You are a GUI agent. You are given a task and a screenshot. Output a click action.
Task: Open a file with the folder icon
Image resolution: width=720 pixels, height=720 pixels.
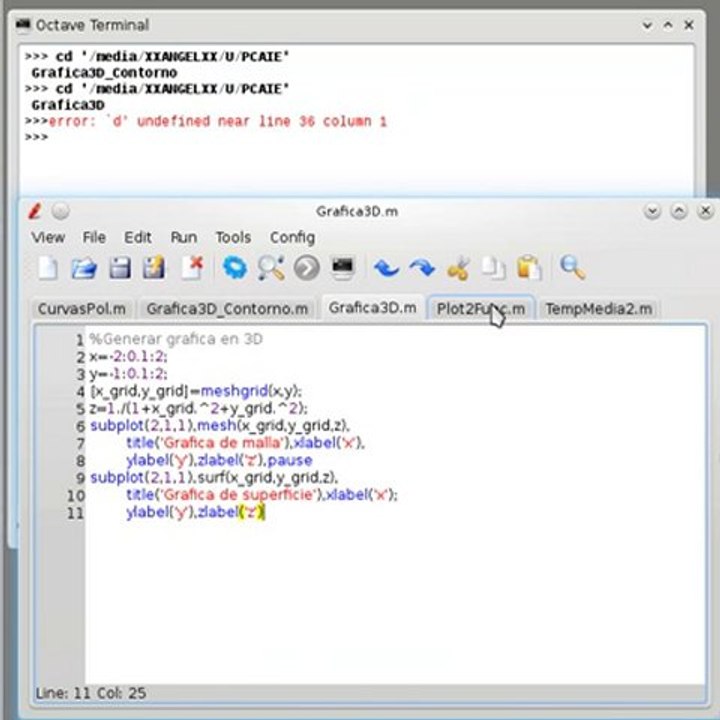(84, 268)
